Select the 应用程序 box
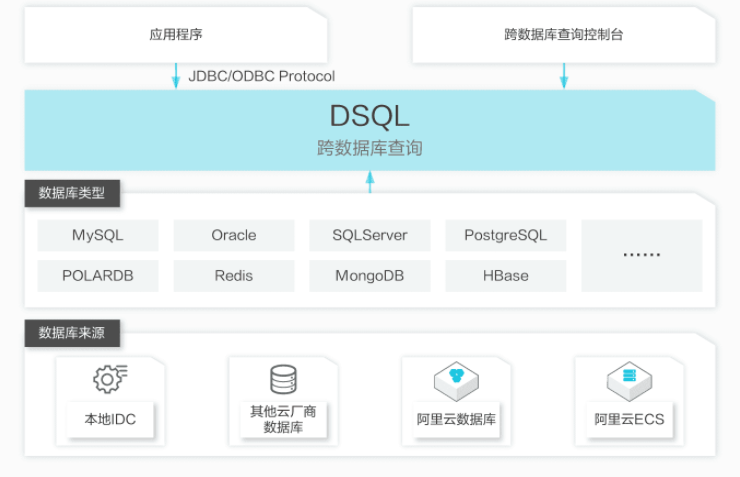 click(176, 34)
